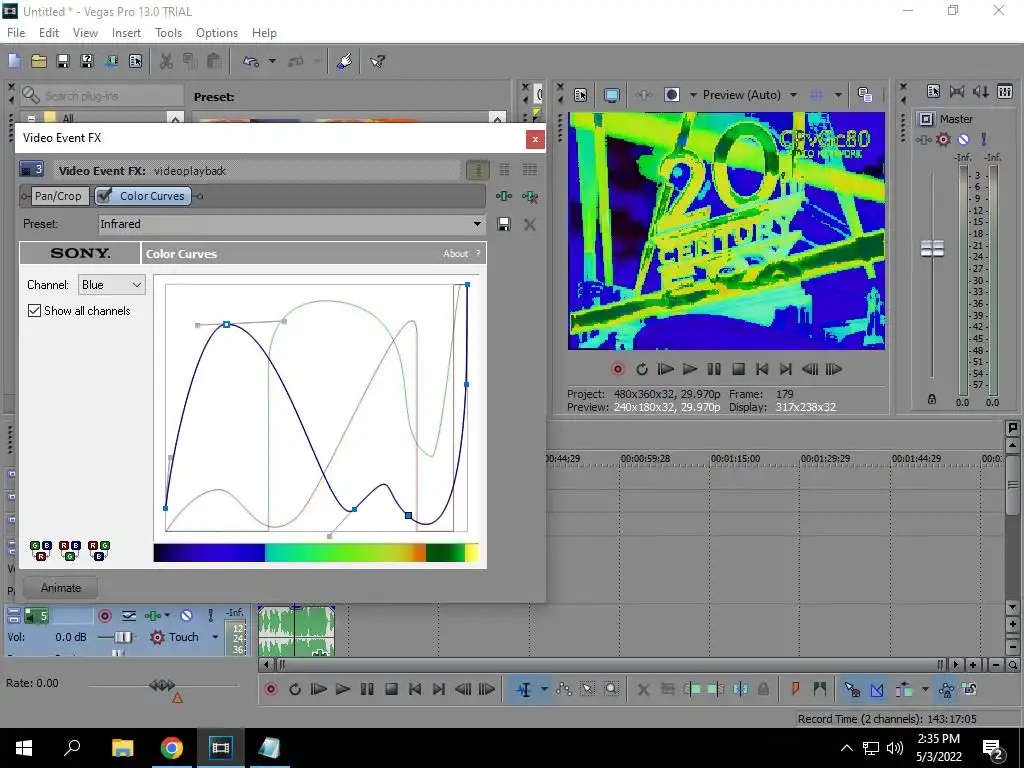Click the Go to Start button in the timeline transport
The image size is (1024, 768).
coord(415,689)
